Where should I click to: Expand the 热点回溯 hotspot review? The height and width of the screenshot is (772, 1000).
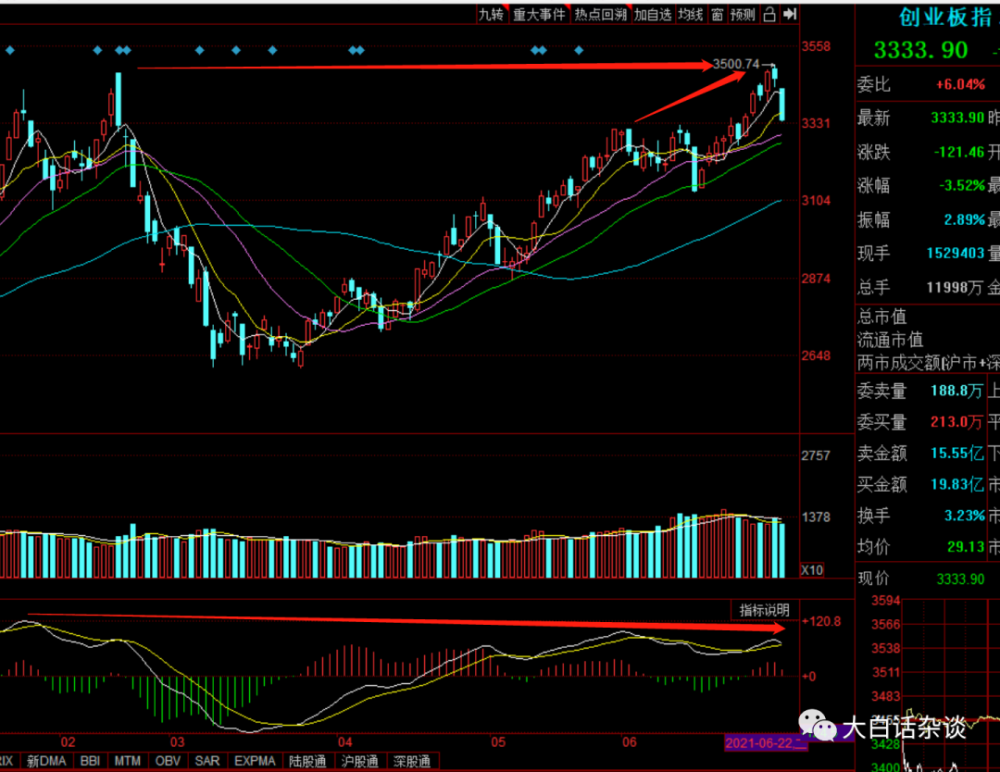tap(601, 14)
